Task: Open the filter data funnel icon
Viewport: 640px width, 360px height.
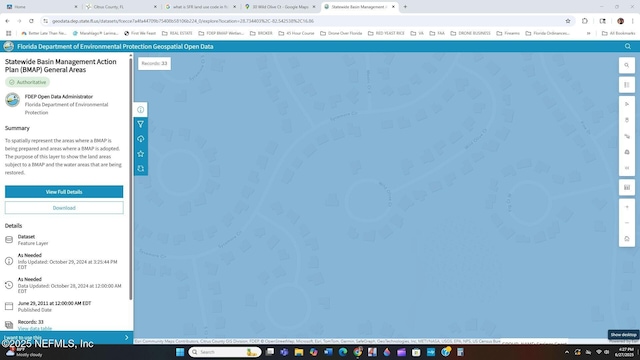Action: point(140,124)
